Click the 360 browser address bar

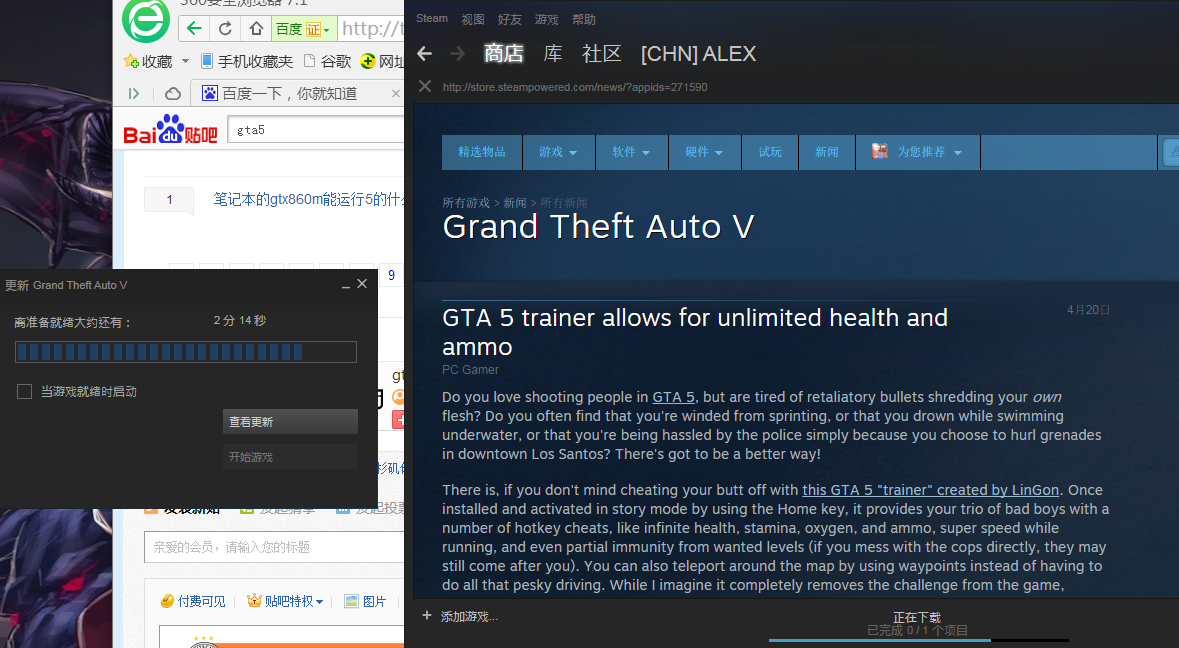click(x=371, y=29)
